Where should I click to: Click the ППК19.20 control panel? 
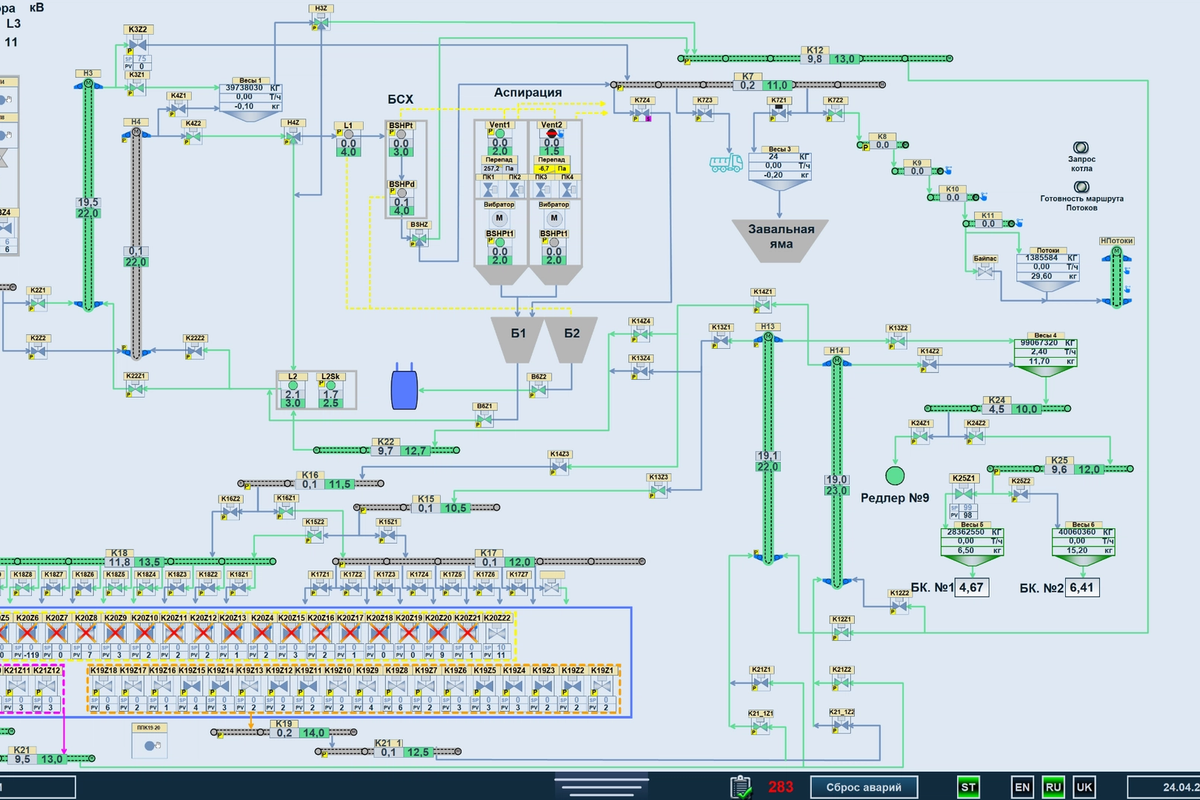click(x=151, y=739)
